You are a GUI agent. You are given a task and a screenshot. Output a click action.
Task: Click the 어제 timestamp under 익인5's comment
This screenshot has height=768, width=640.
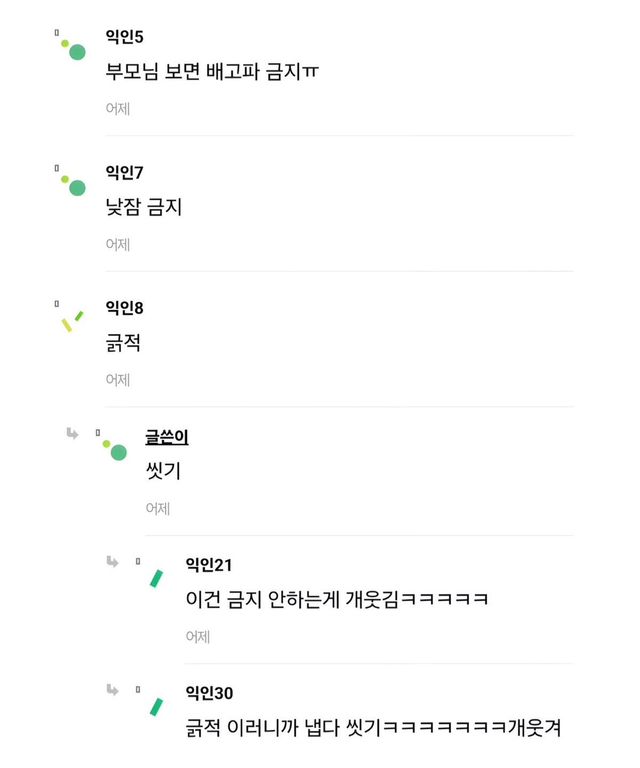[x=117, y=108]
